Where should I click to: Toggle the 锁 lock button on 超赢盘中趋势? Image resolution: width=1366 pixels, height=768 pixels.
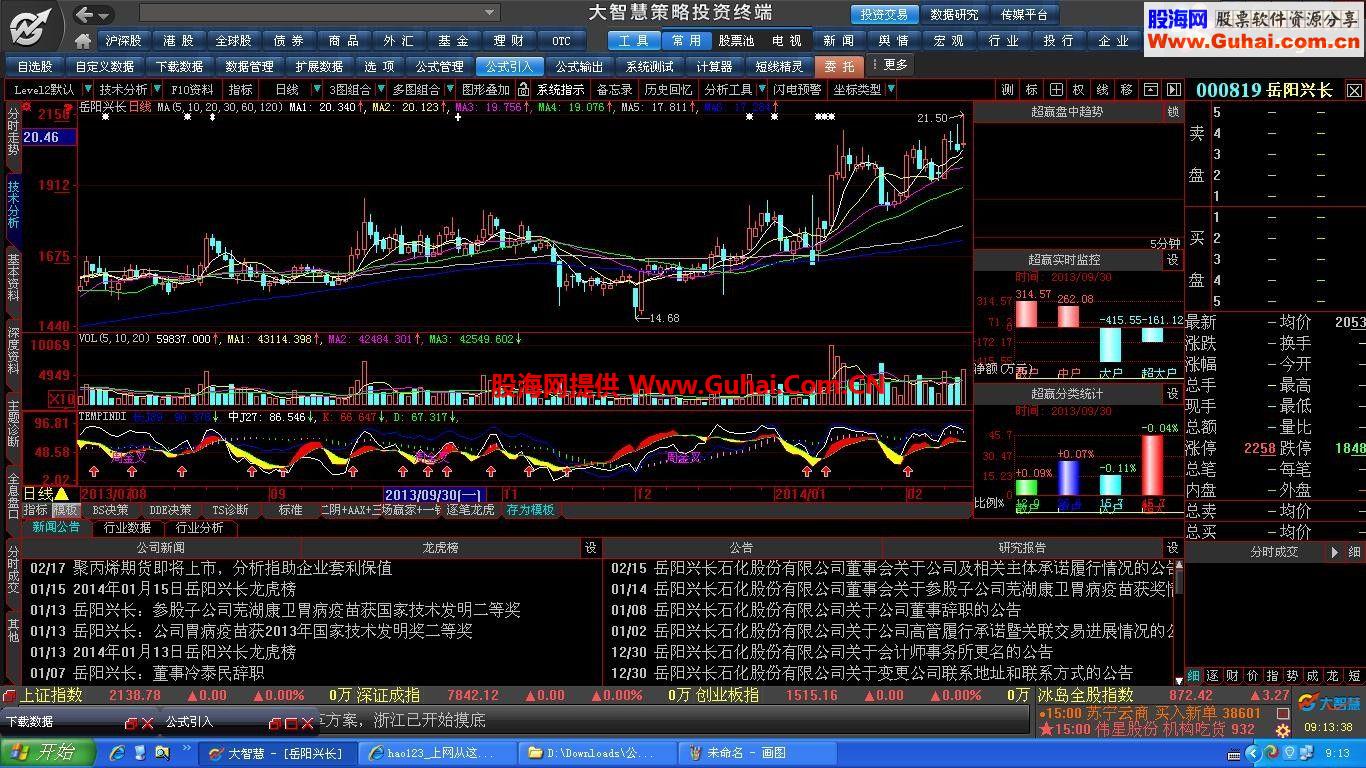point(1173,113)
